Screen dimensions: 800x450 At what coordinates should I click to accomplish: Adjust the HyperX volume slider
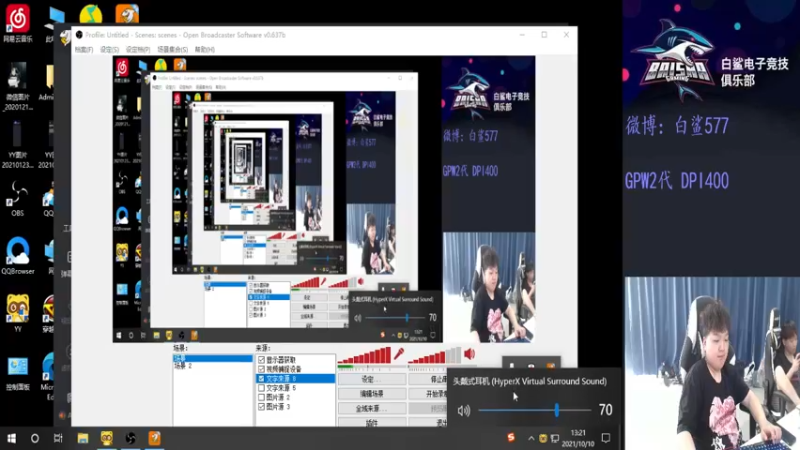pyautogui.click(x=535, y=410)
